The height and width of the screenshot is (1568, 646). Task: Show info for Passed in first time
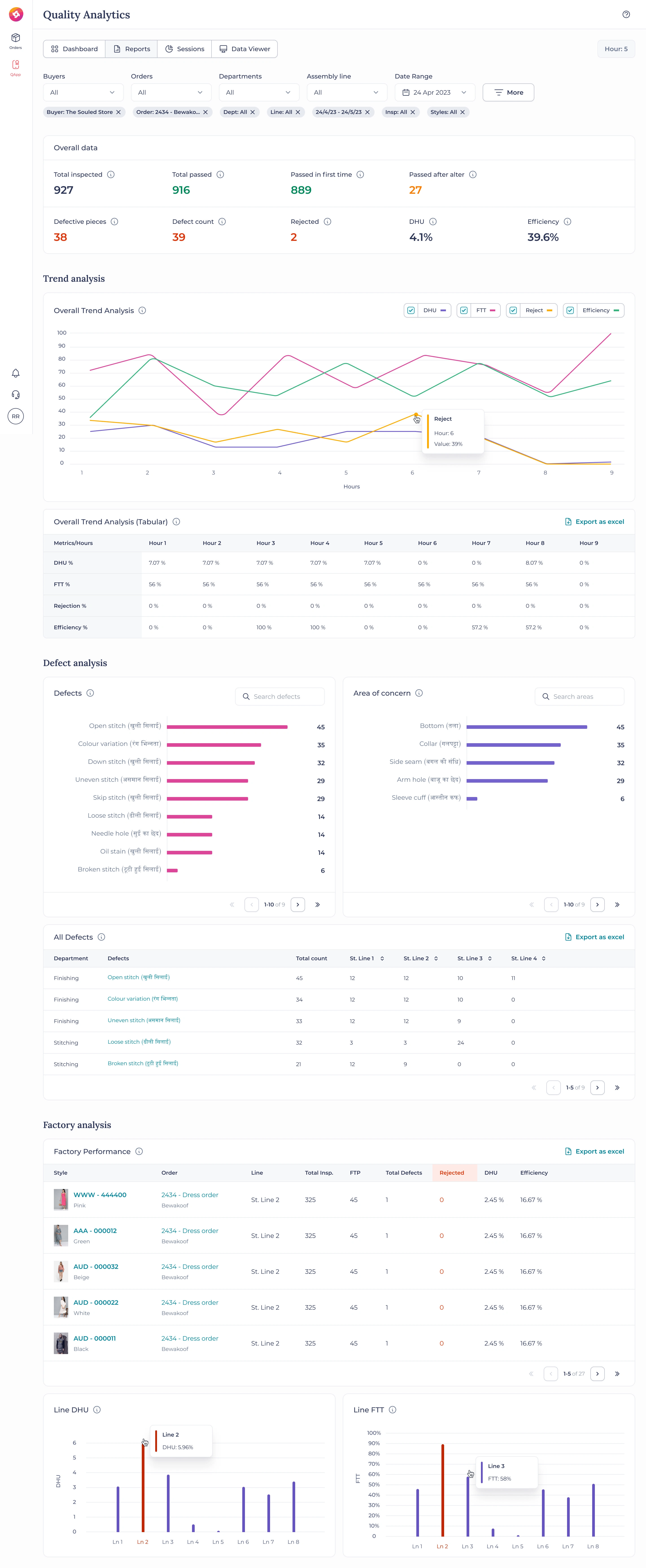click(x=360, y=175)
